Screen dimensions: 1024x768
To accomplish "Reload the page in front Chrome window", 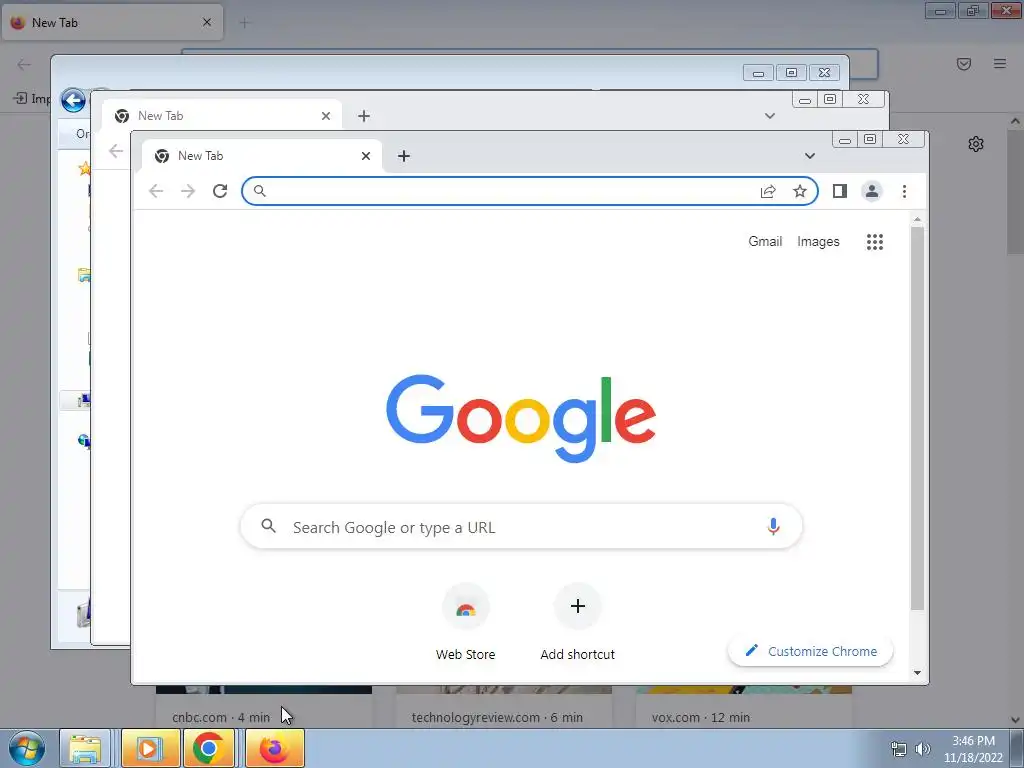I will (220, 191).
